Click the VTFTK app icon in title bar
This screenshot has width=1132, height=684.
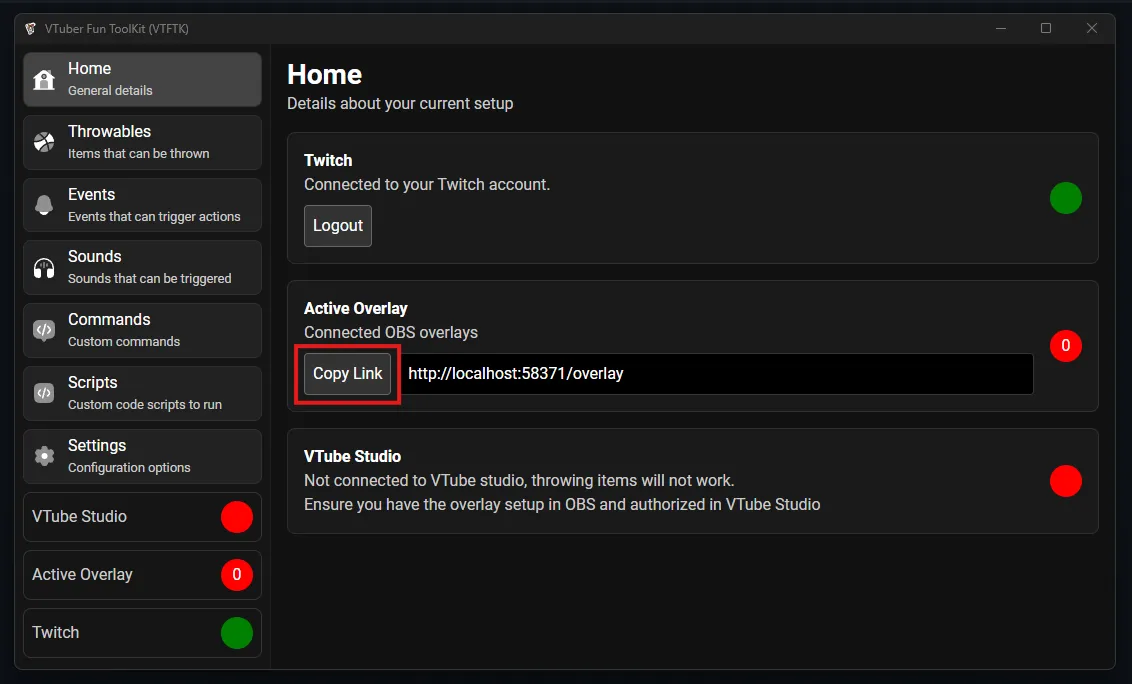click(31, 28)
